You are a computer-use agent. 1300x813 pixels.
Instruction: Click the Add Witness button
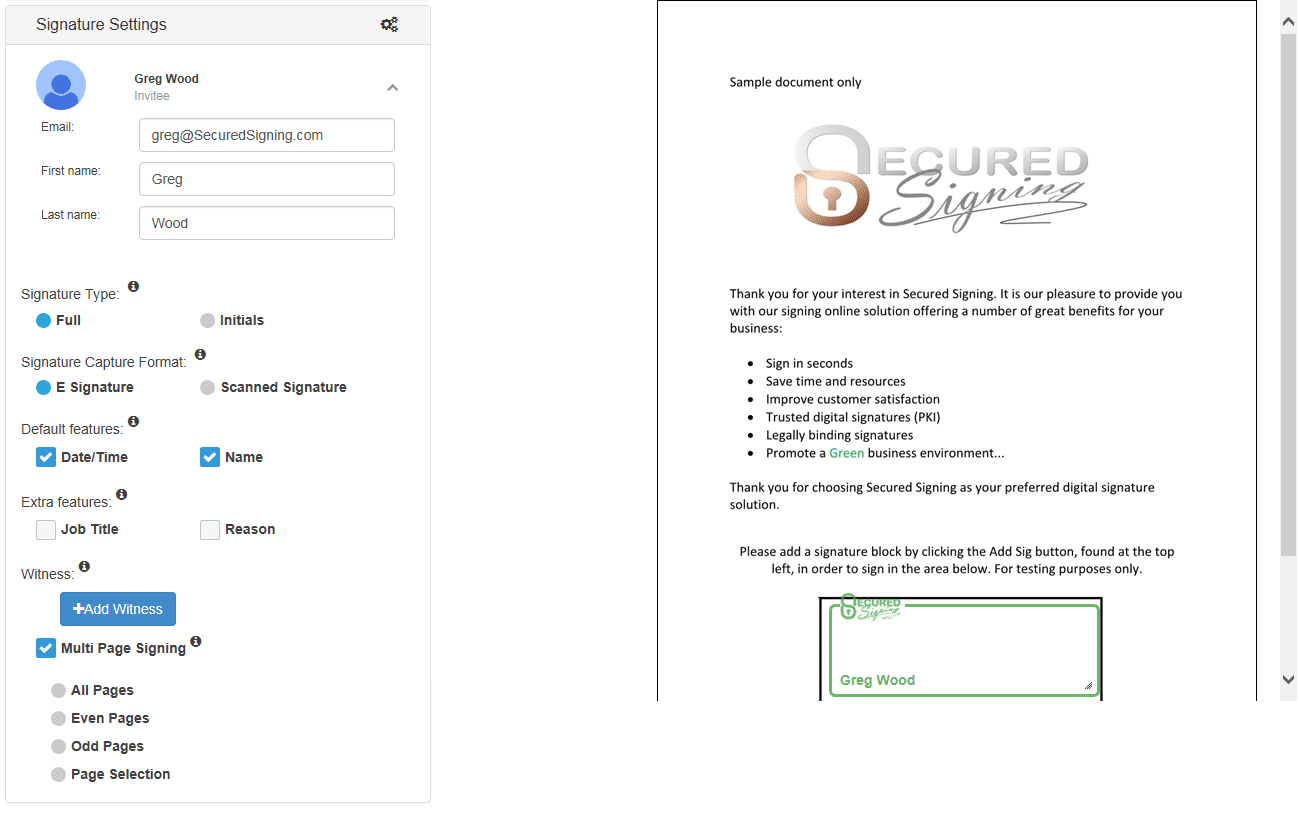pyautogui.click(x=118, y=609)
